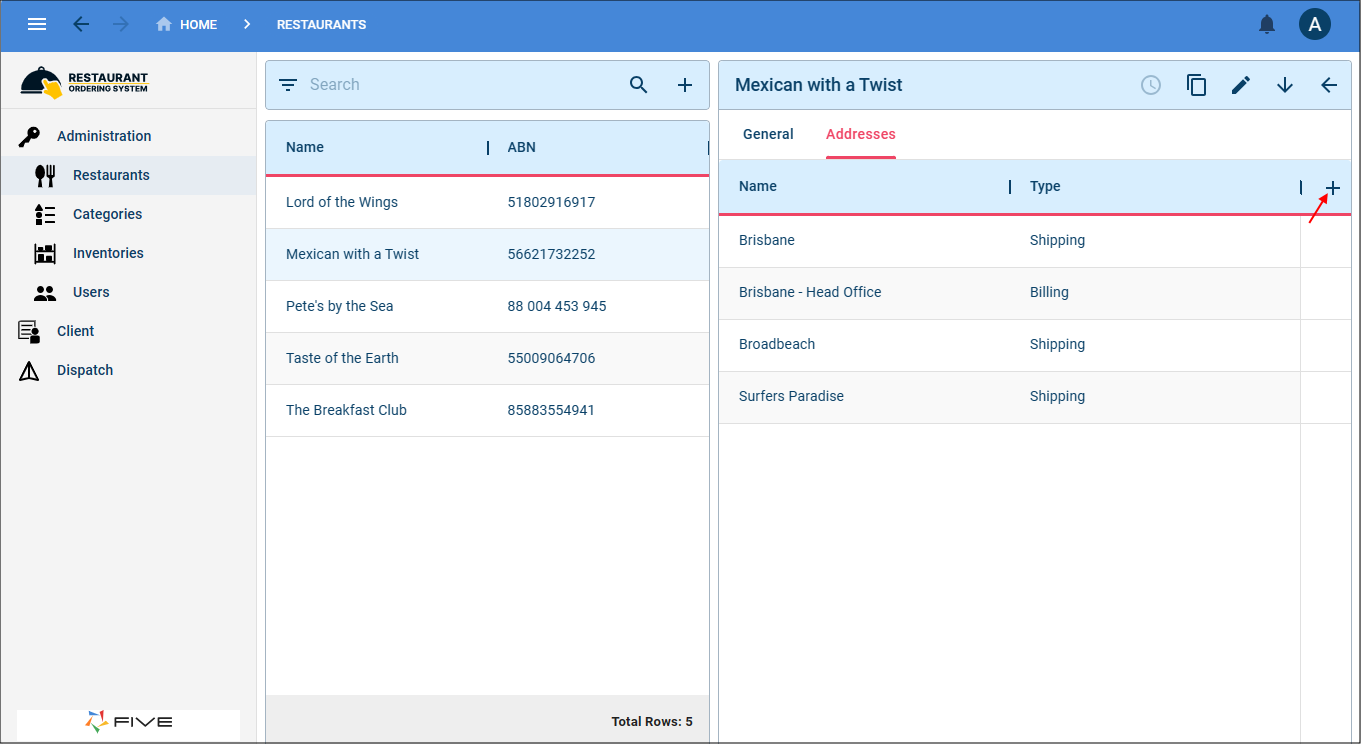The image size is (1361, 744).
Task: Open the notifications bell
Action: pyautogui.click(x=1267, y=24)
